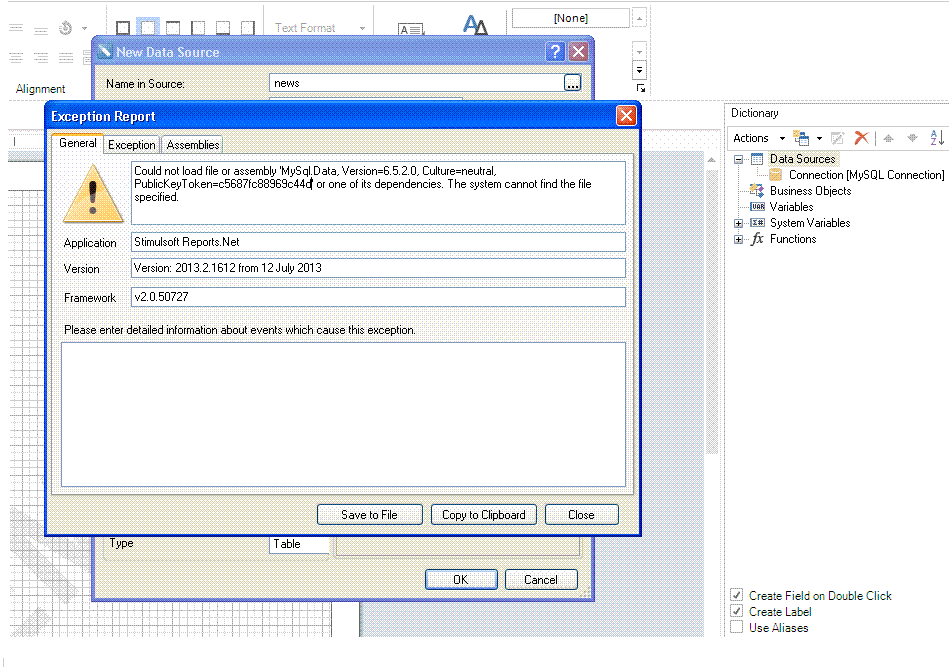Move the dictionary item up with the up arrow

[x=888, y=138]
